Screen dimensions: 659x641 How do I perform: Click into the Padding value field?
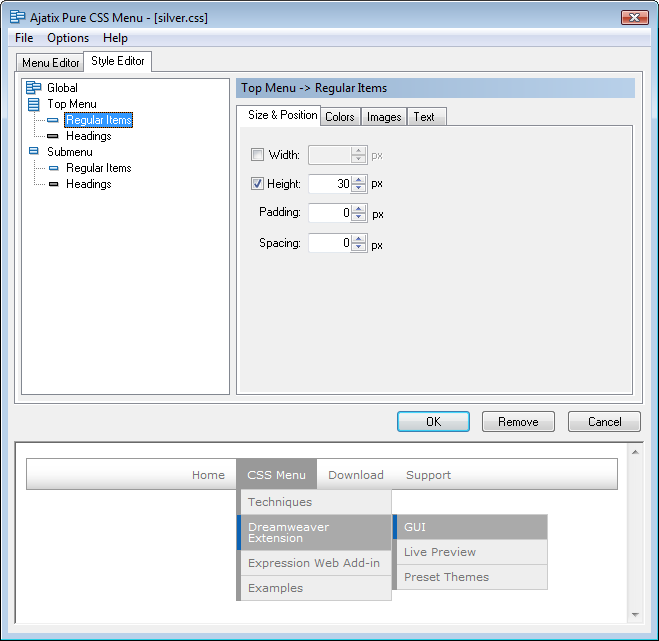point(330,213)
